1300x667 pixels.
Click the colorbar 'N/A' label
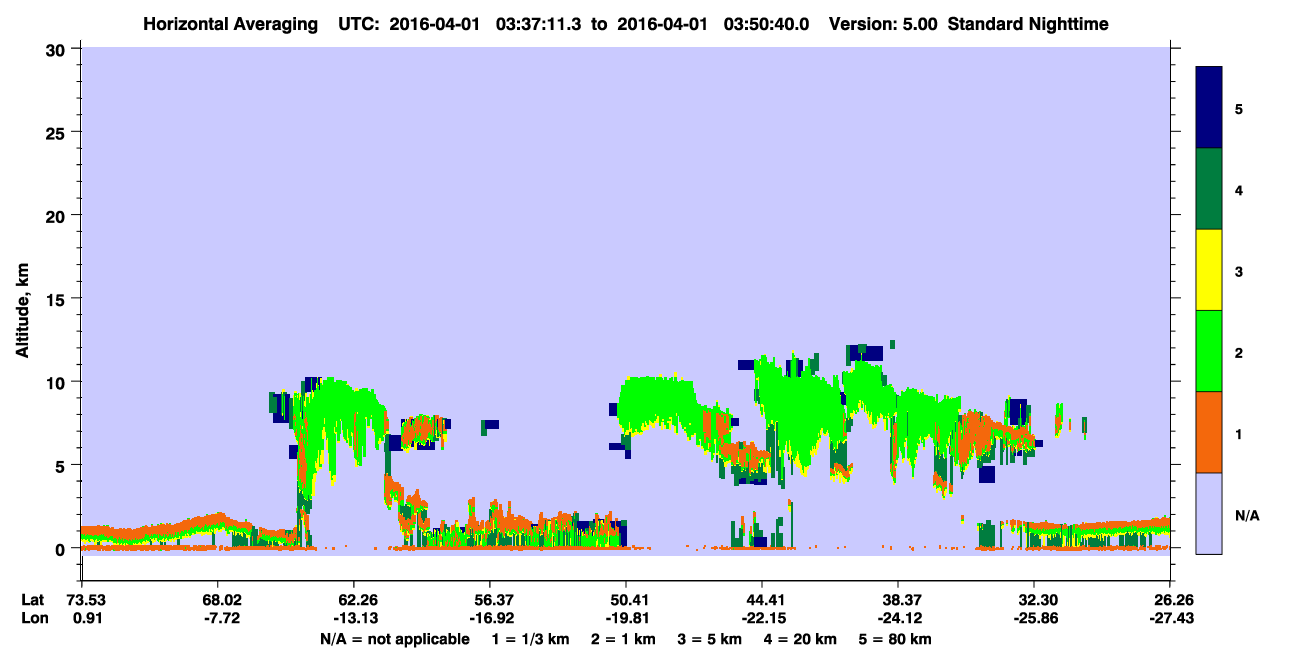[x=1246, y=515]
